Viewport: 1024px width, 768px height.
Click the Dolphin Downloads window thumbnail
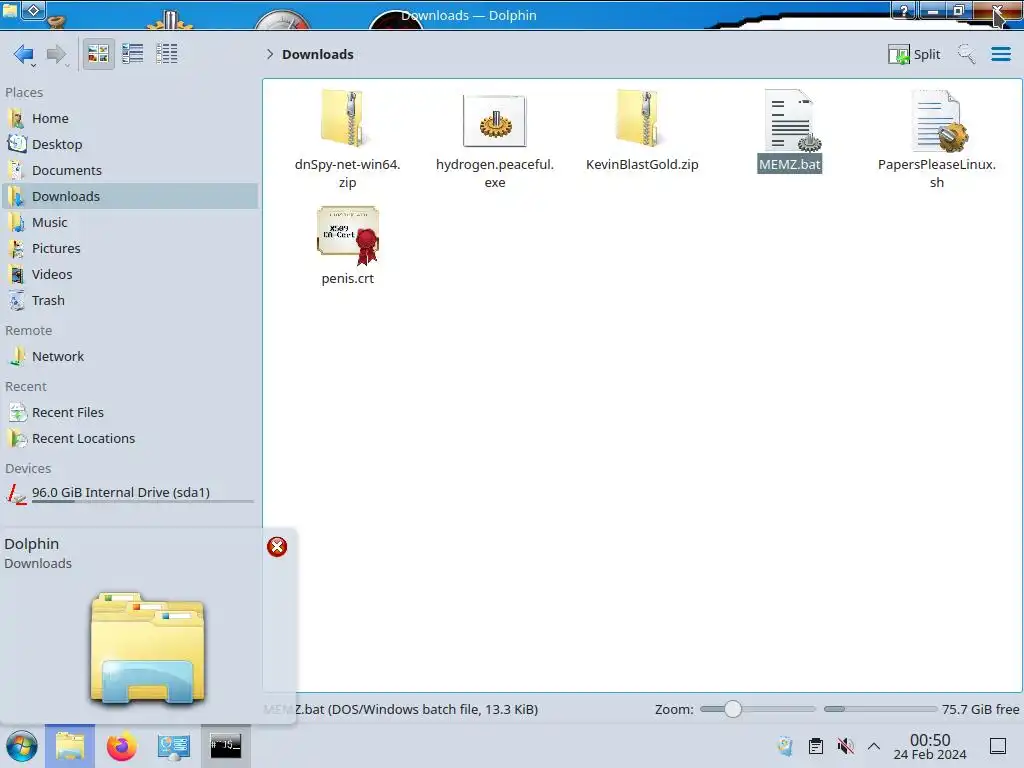(148, 648)
